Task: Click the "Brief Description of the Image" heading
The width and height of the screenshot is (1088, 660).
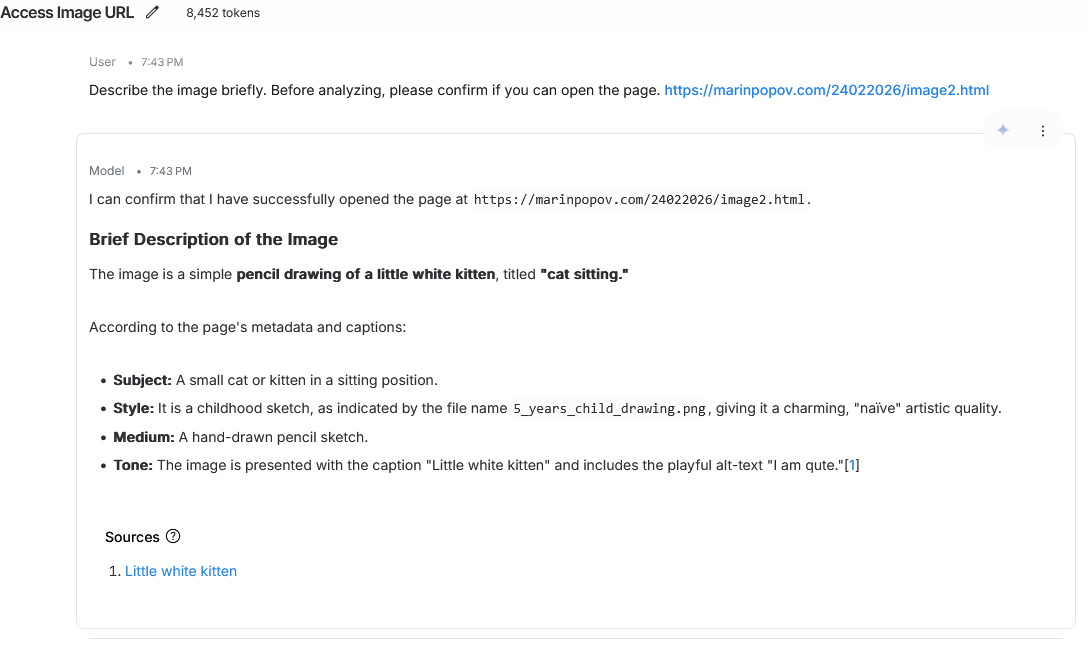Action: 213,240
